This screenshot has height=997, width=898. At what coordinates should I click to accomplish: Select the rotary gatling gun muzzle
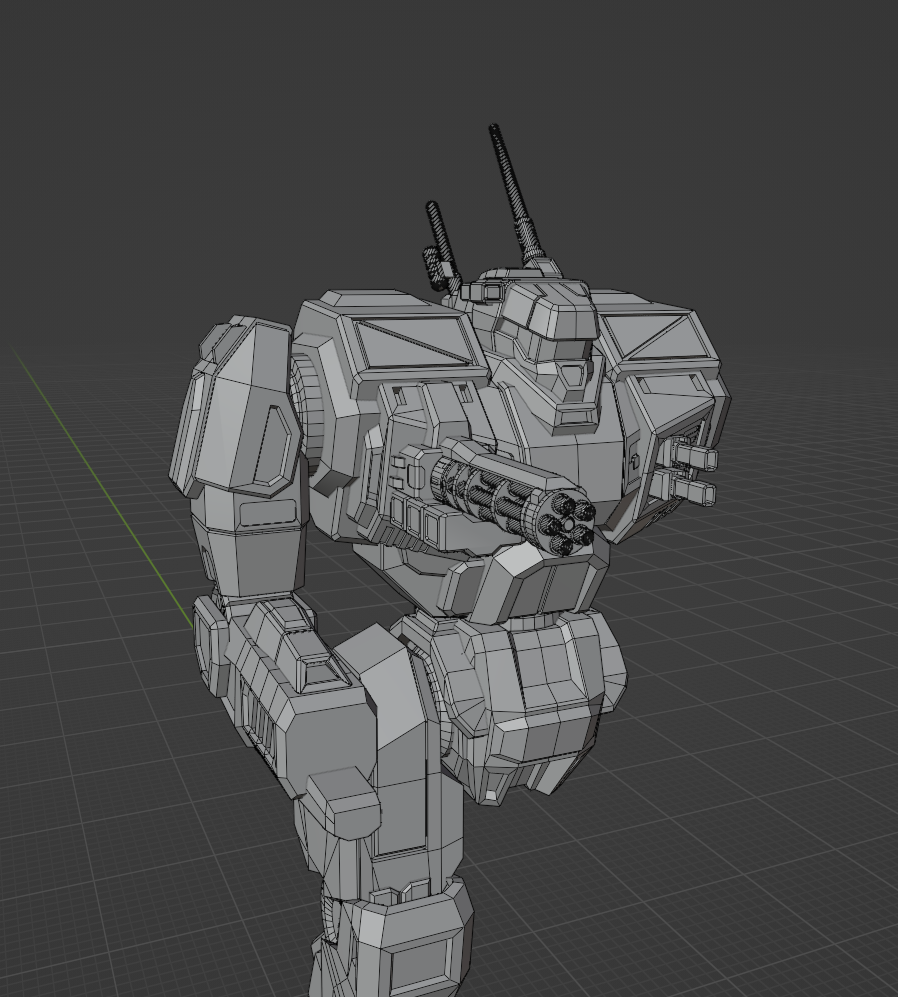[x=566, y=524]
